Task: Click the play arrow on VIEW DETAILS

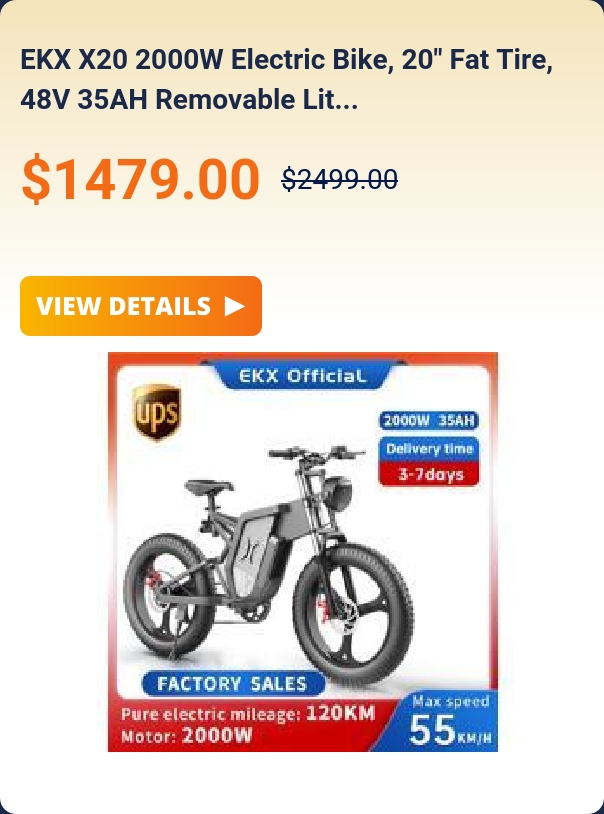Action: (x=234, y=306)
